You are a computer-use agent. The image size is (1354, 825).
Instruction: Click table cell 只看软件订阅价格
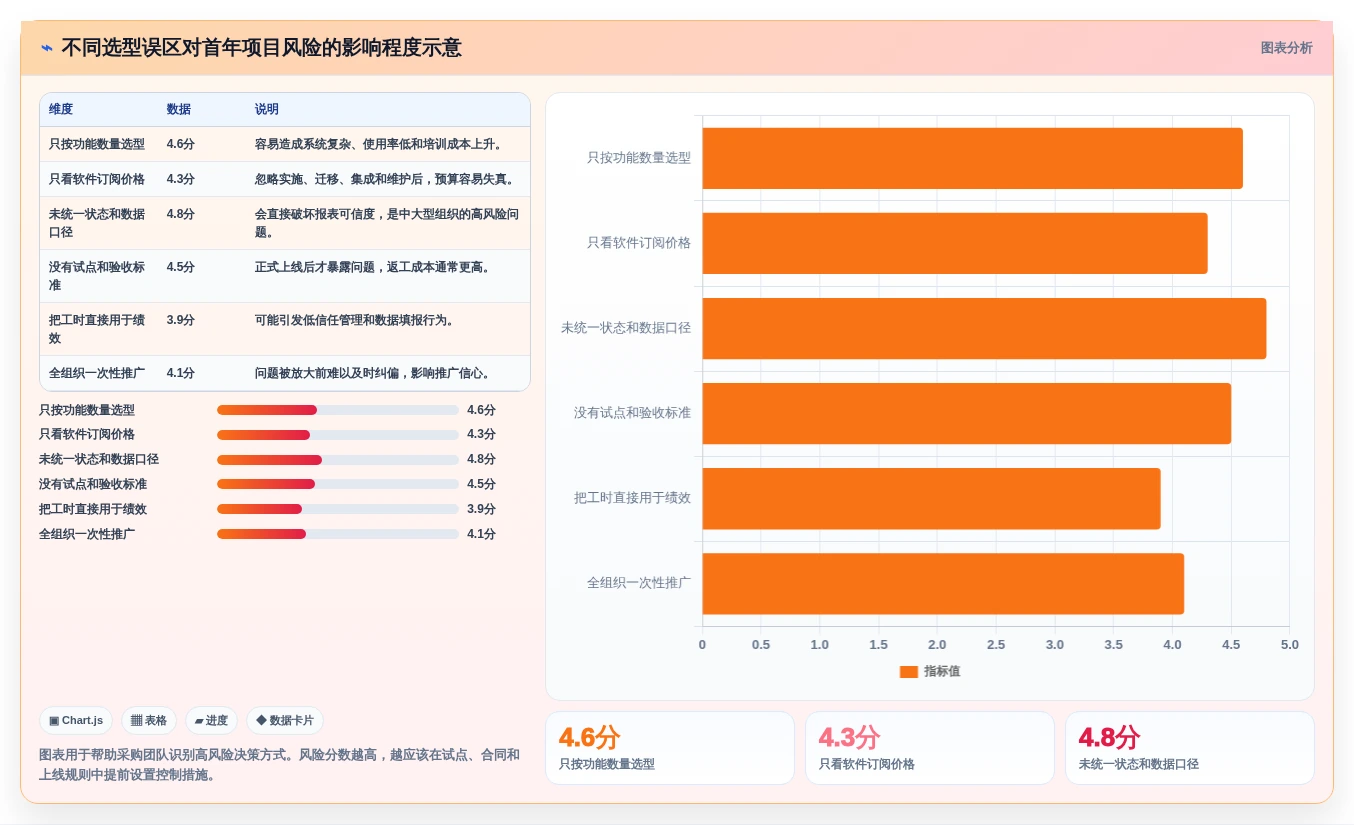pyautogui.click(x=97, y=179)
